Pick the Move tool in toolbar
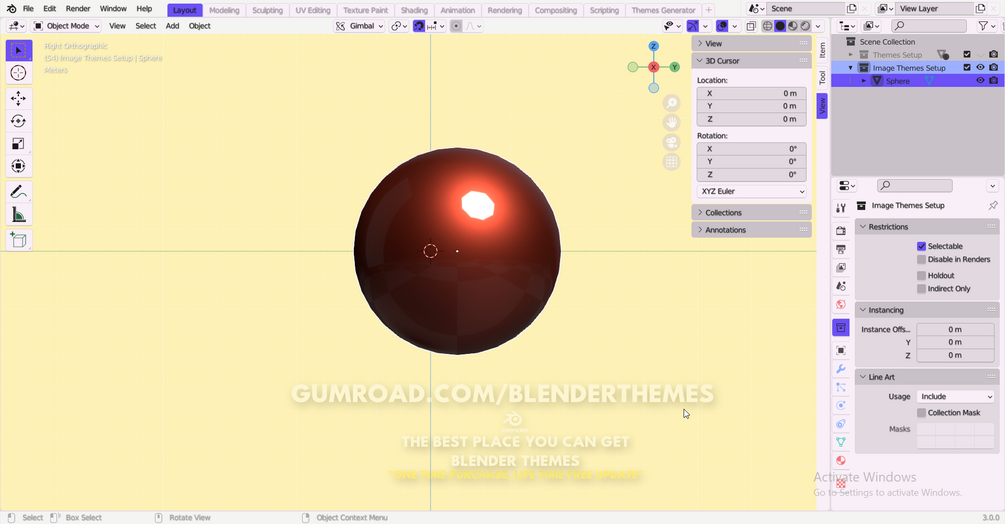 click(18, 98)
